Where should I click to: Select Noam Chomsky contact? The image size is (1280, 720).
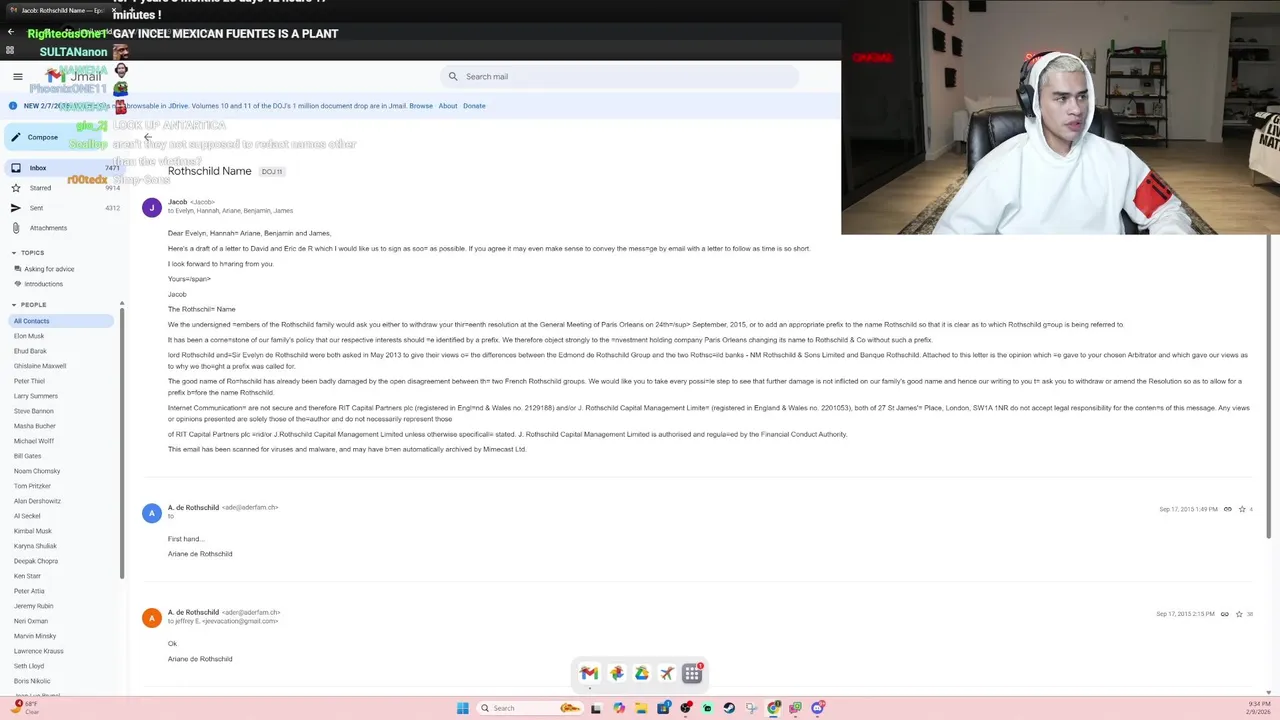[37, 471]
